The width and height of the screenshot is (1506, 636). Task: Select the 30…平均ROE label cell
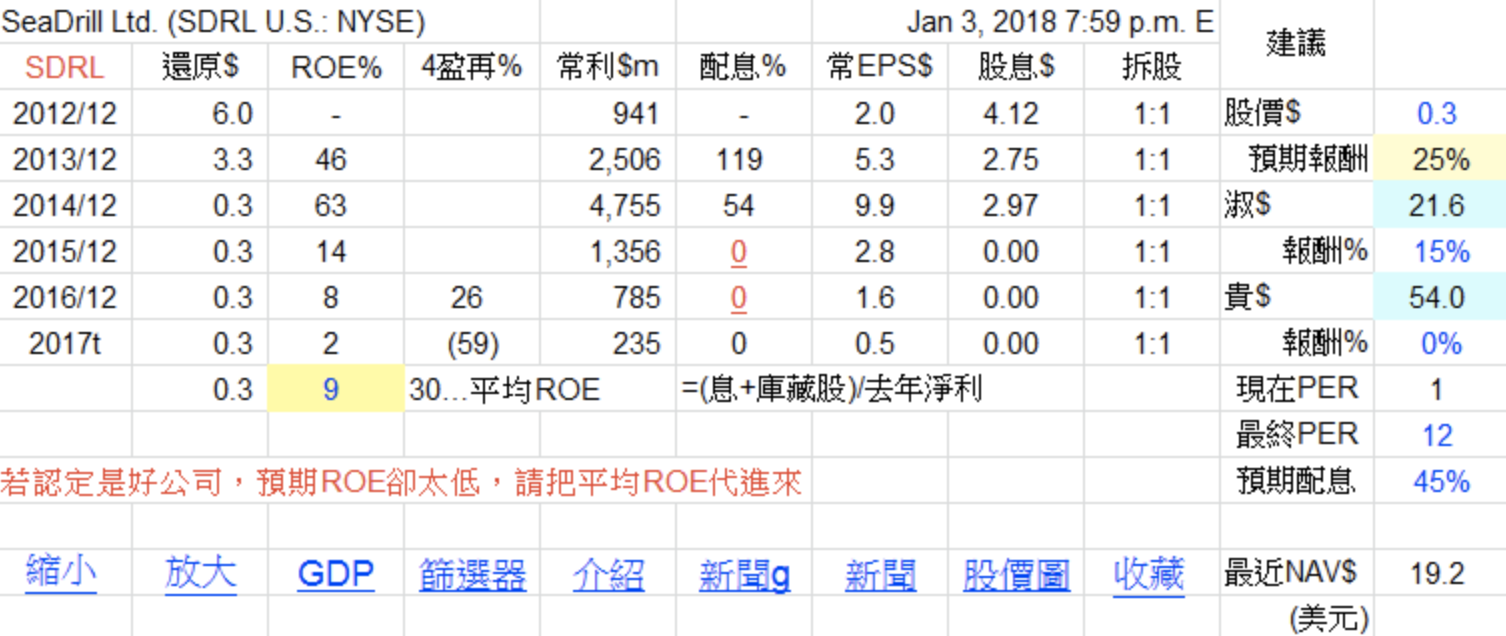(504, 389)
